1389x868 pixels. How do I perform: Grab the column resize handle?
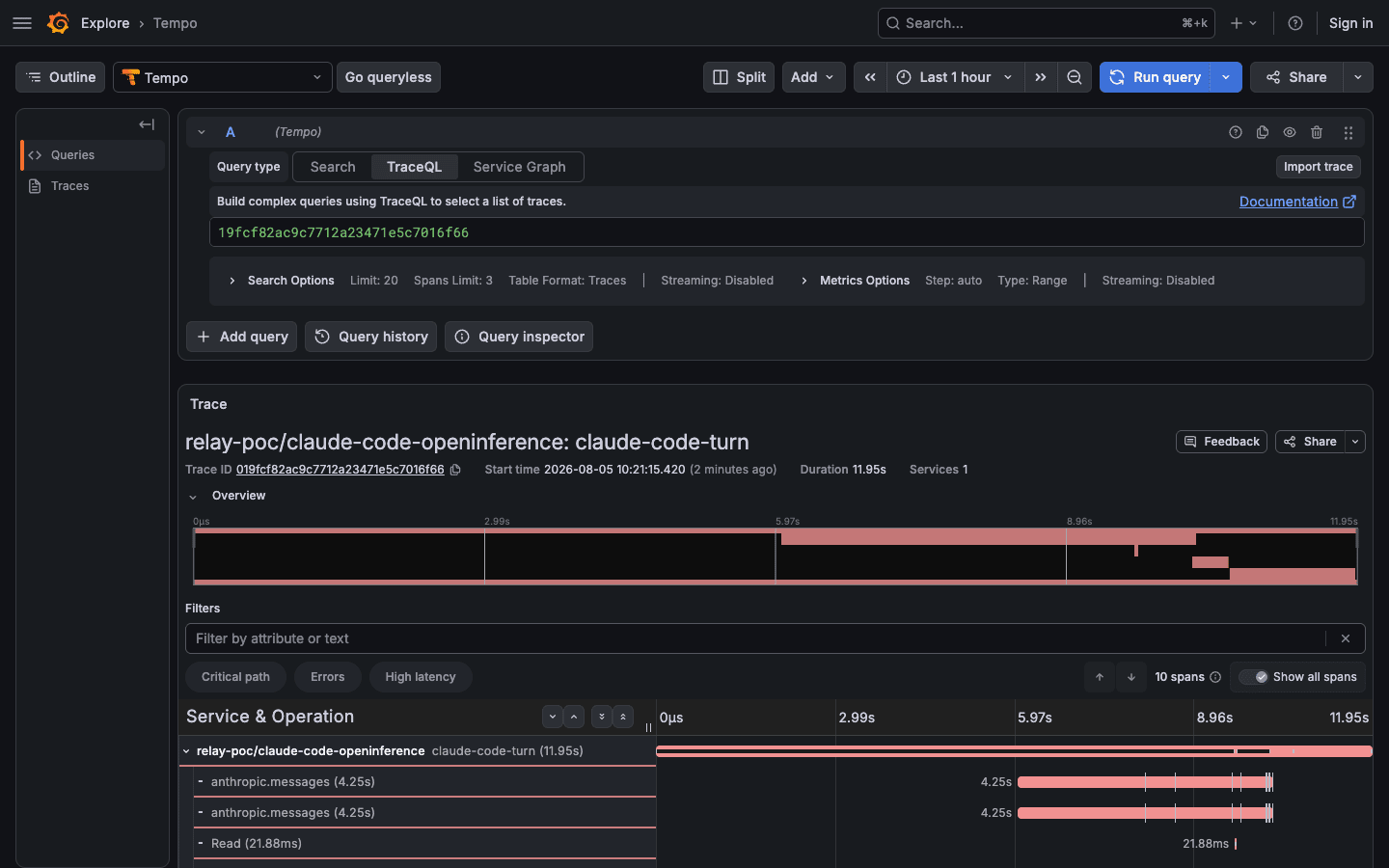(648, 728)
